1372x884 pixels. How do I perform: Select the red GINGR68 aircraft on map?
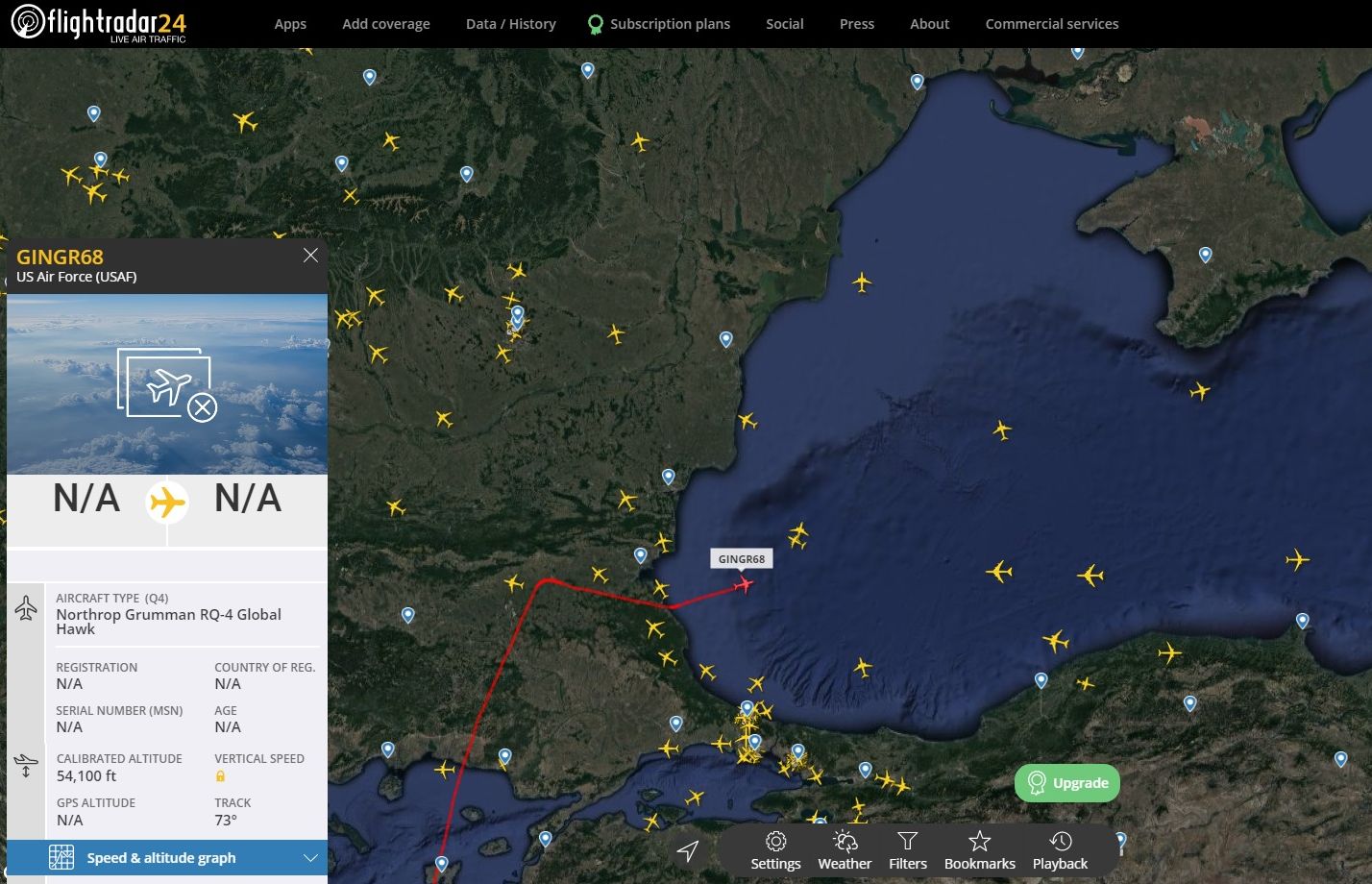coord(744,583)
